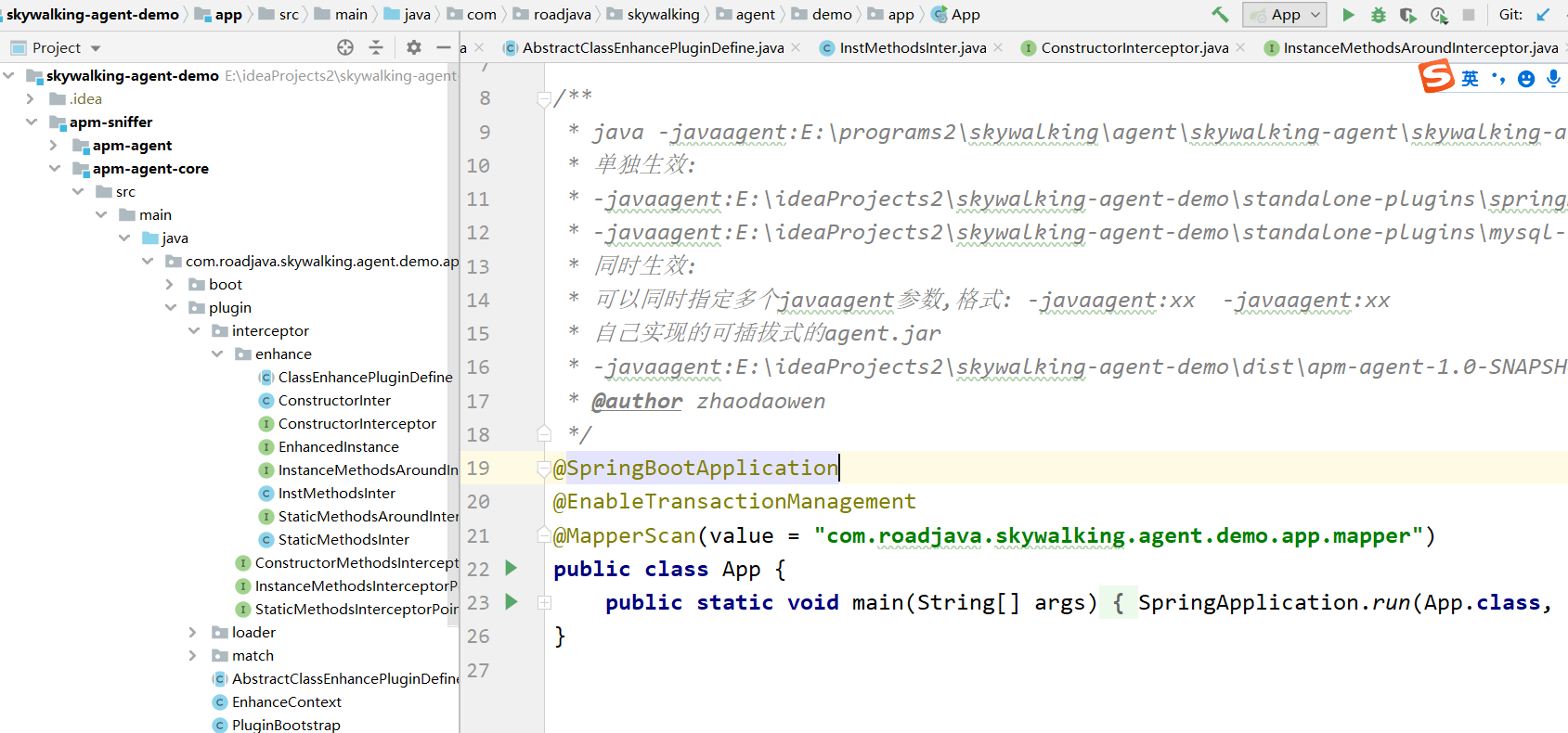Close the AbstractClassEnhancePluginDefine.java tab
Screen dimensions: 1568x733
(796, 47)
